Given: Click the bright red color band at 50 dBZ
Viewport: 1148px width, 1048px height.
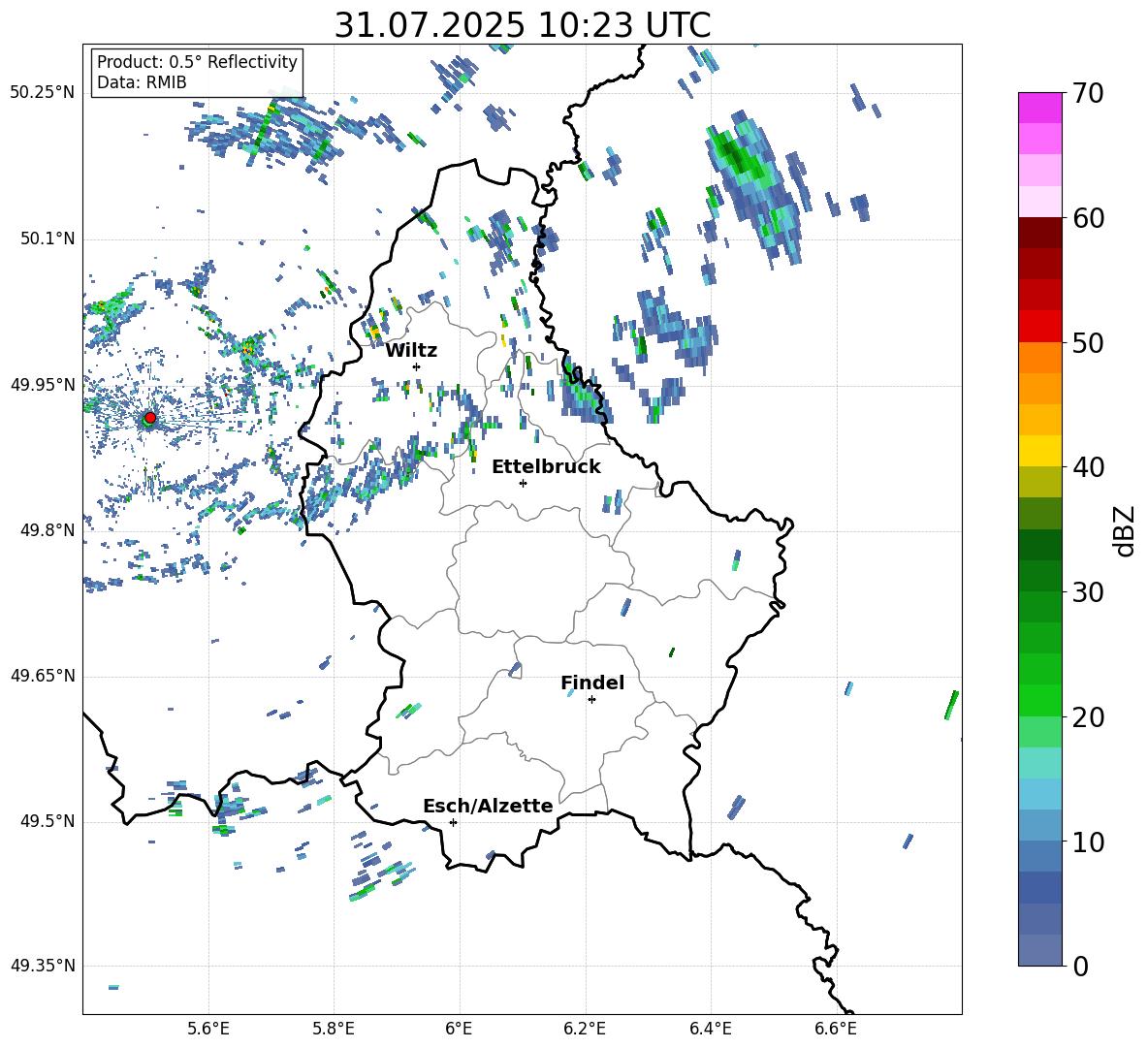Looking at the screenshot, I should point(1039,327).
